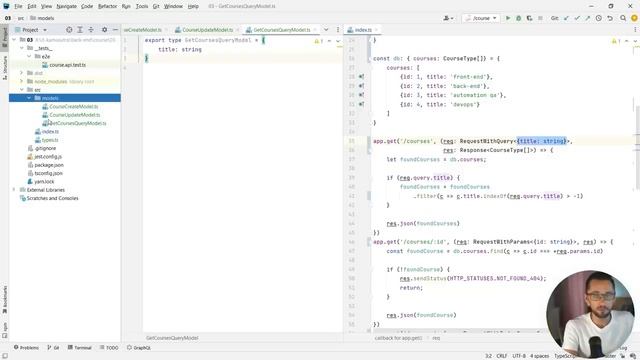
Task: Collapse the models folder
Action: click(29, 98)
